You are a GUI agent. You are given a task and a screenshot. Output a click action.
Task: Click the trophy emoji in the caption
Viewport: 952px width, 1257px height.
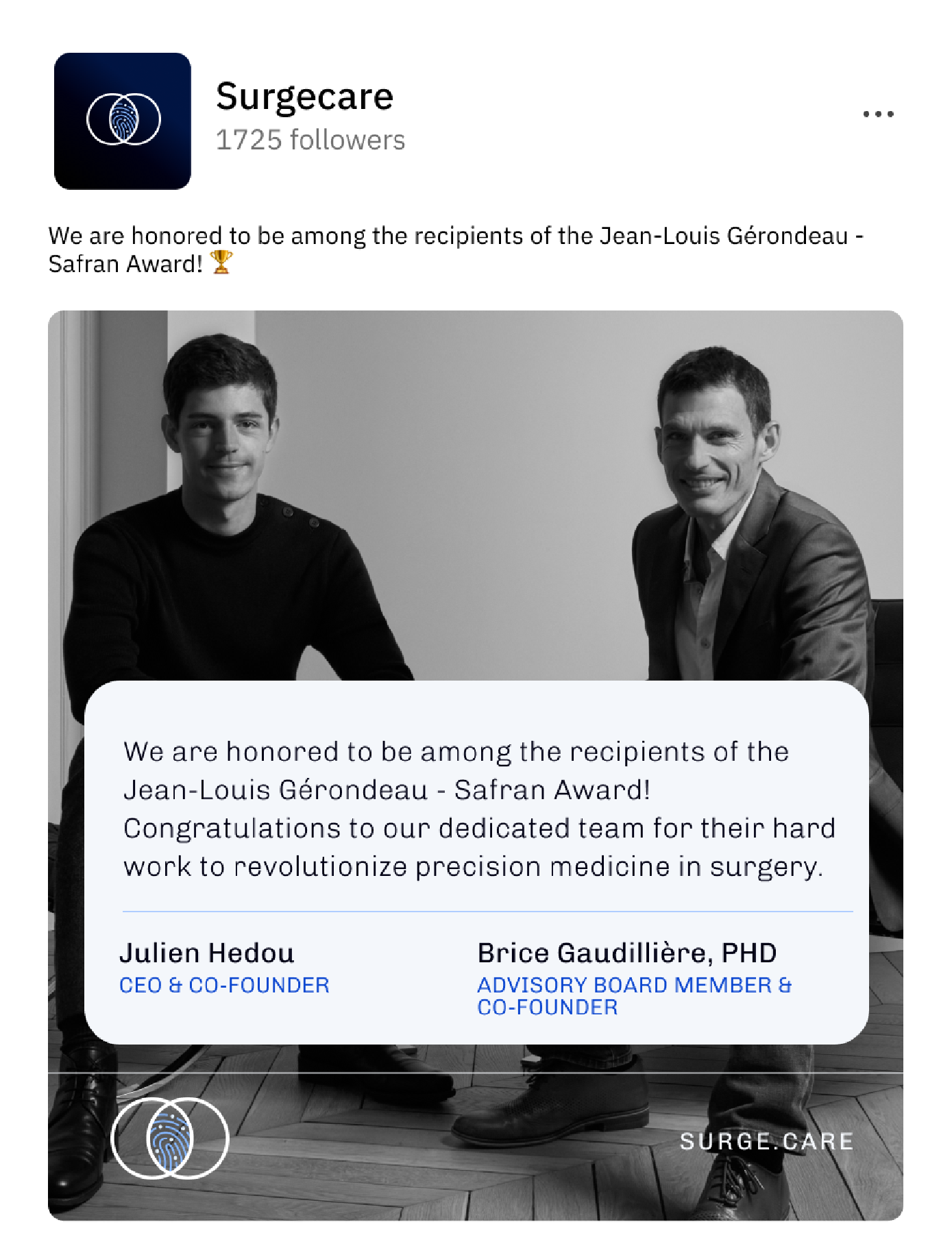(221, 263)
